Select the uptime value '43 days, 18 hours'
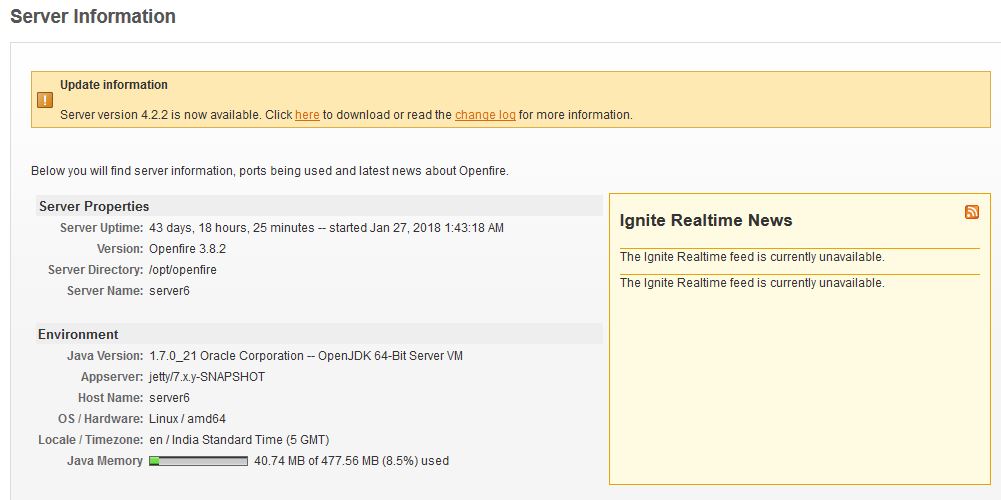This screenshot has height=500, width=1001. coord(199,227)
